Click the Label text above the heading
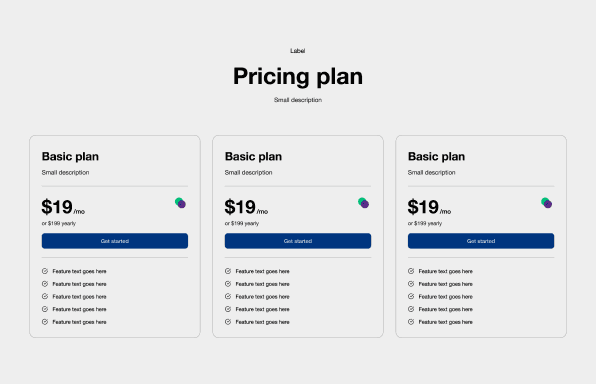Screen dimensions: 596x384 [298, 51]
